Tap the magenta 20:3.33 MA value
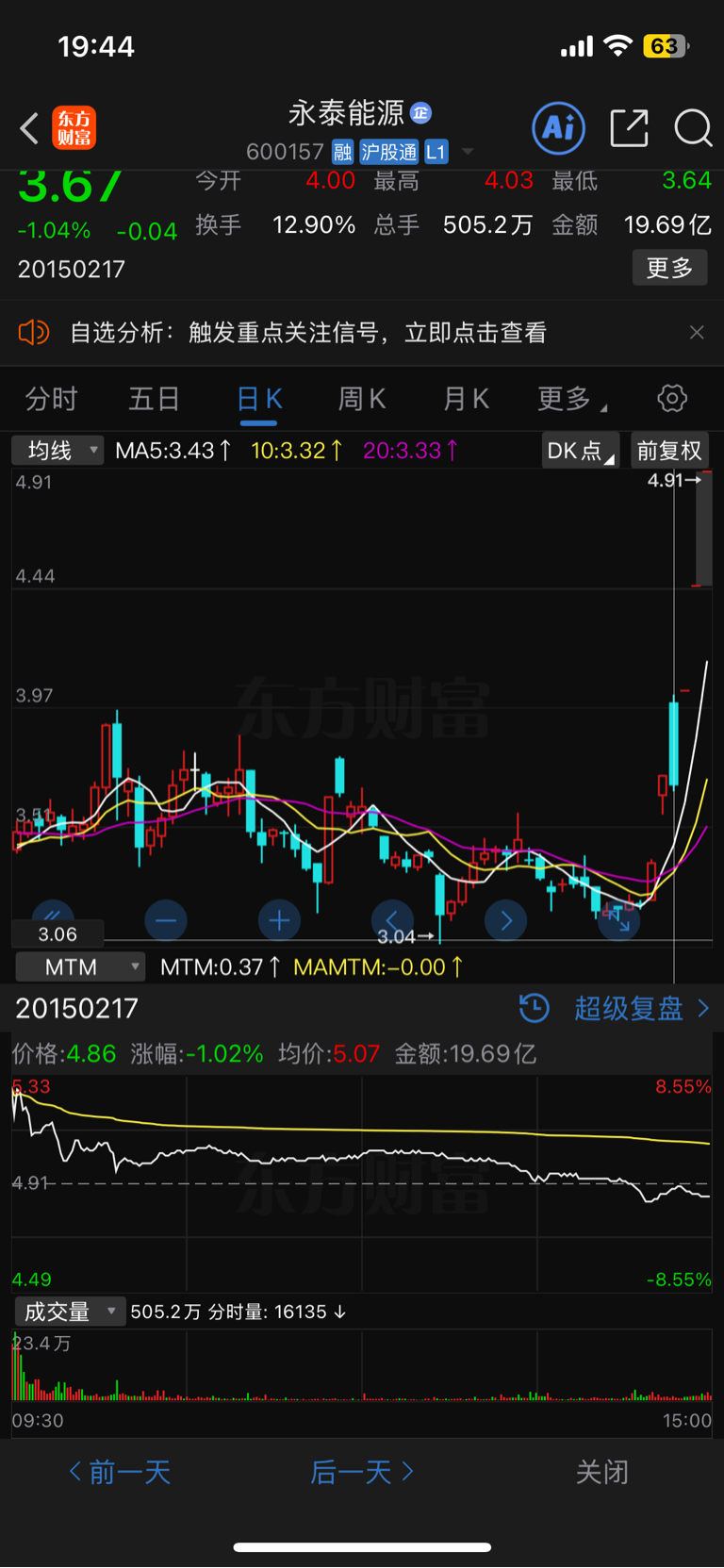Image resolution: width=724 pixels, height=1568 pixels. pos(411,451)
